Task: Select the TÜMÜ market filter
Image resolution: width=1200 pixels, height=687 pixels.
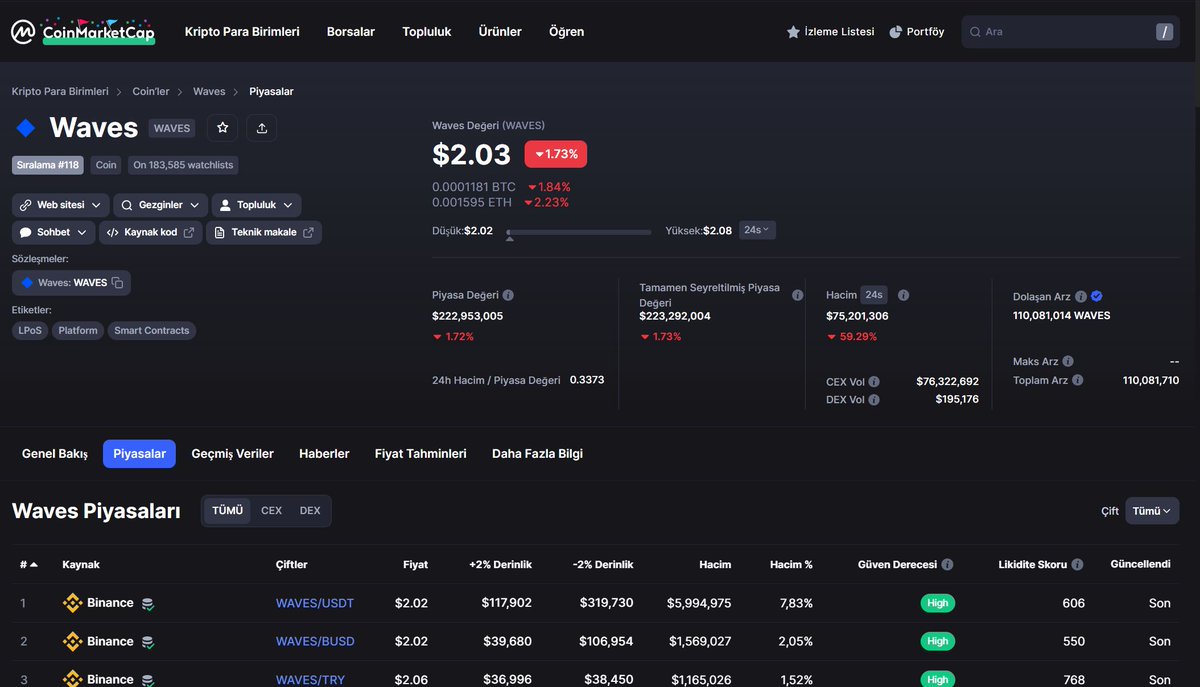Action: click(228, 510)
